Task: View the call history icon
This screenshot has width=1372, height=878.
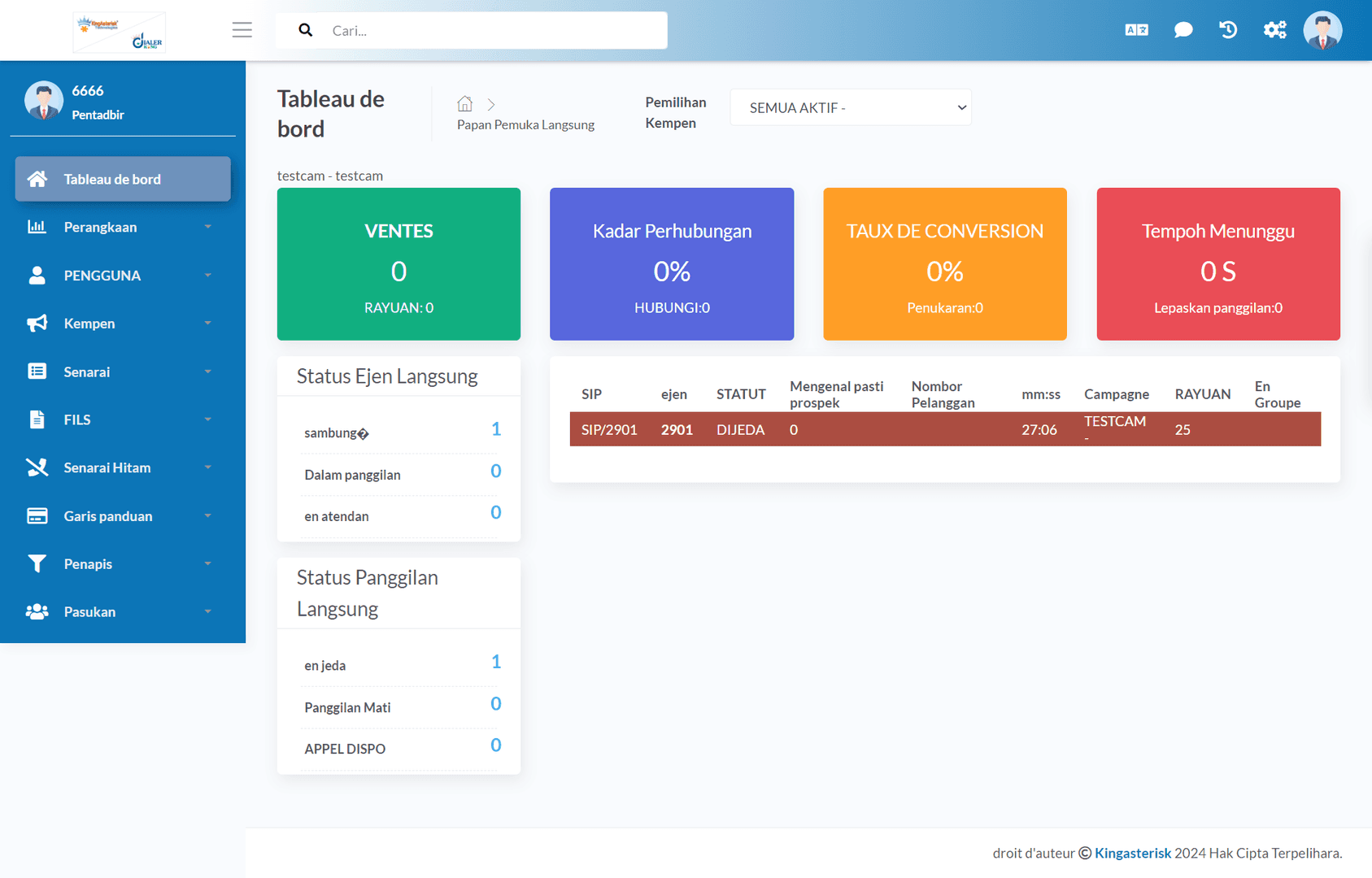Action: (1228, 29)
